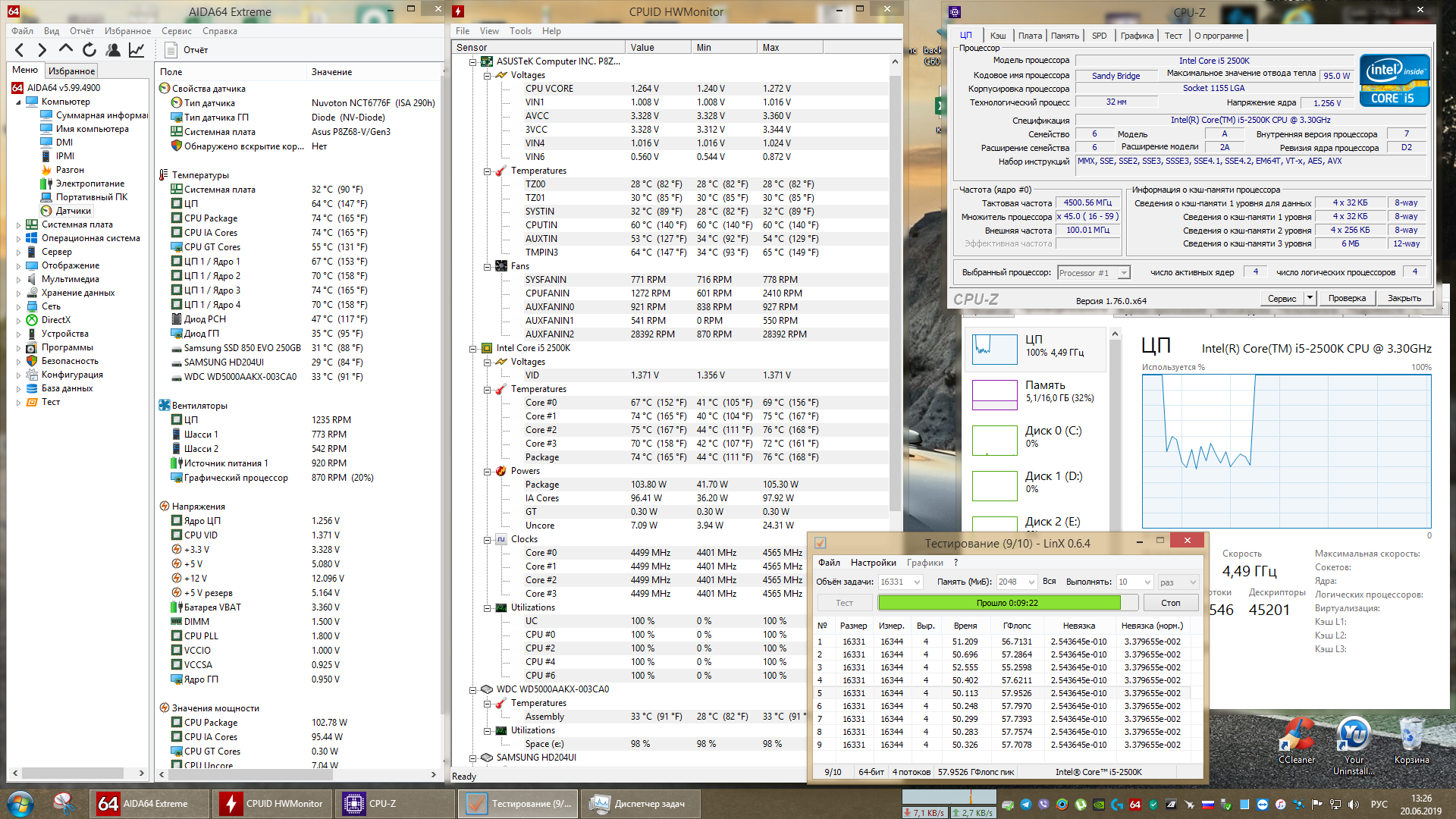This screenshot has height=819, width=1456.
Task: Open Диспетчер задач in the taskbar
Action: point(639,804)
